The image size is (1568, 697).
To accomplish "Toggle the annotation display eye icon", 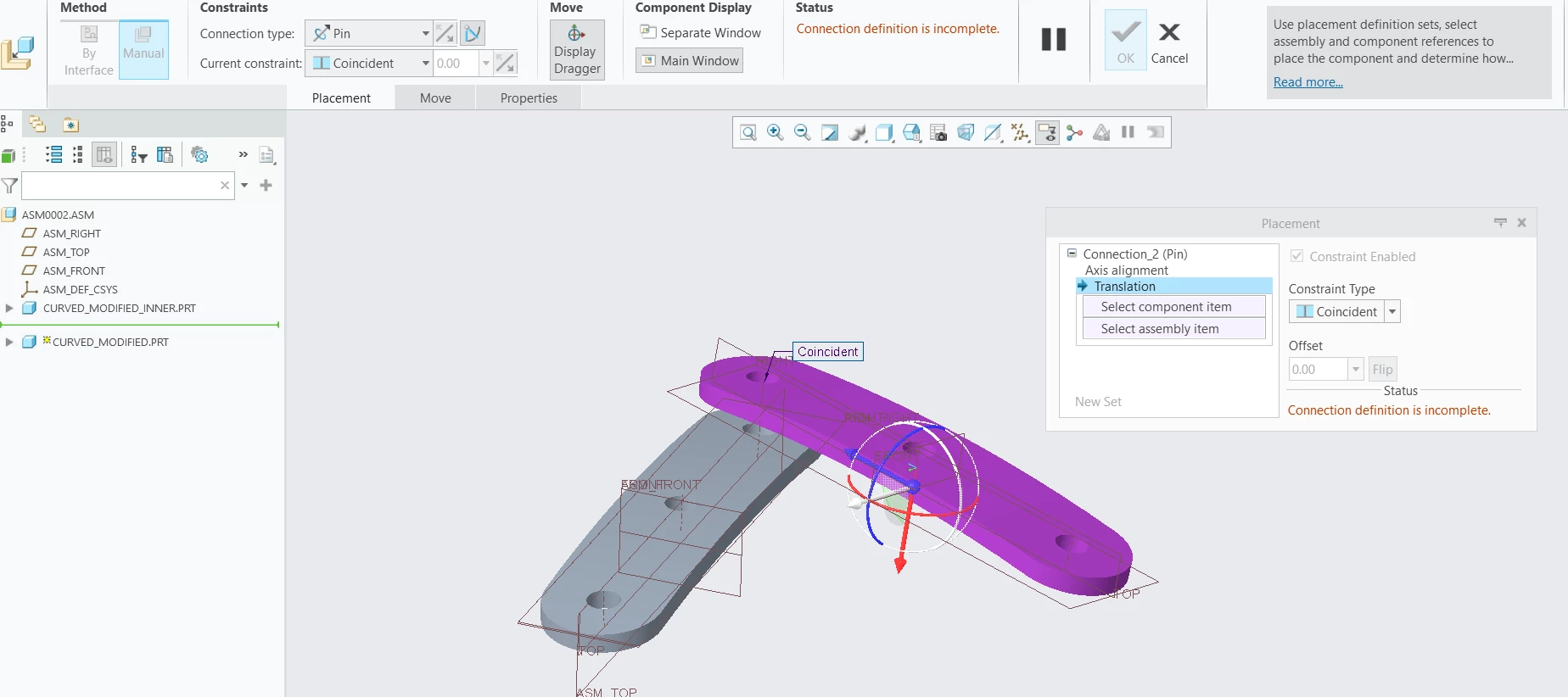I will [x=1047, y=132].
